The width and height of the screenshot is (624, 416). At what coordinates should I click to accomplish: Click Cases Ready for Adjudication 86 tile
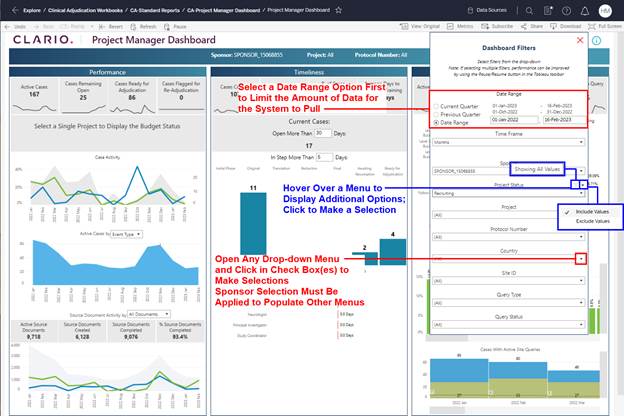132,96
